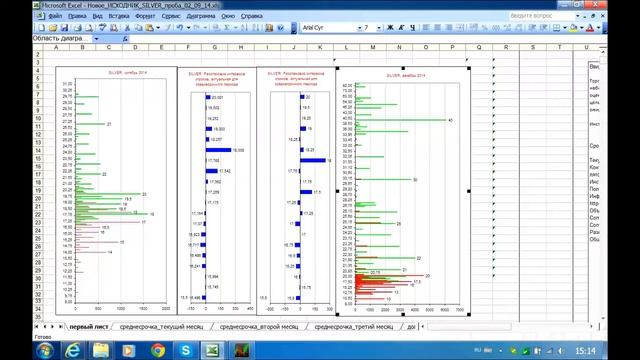This screenshot has height=360, width=640.
Task: Open the Формат menu
Action: tap(145, 16)
